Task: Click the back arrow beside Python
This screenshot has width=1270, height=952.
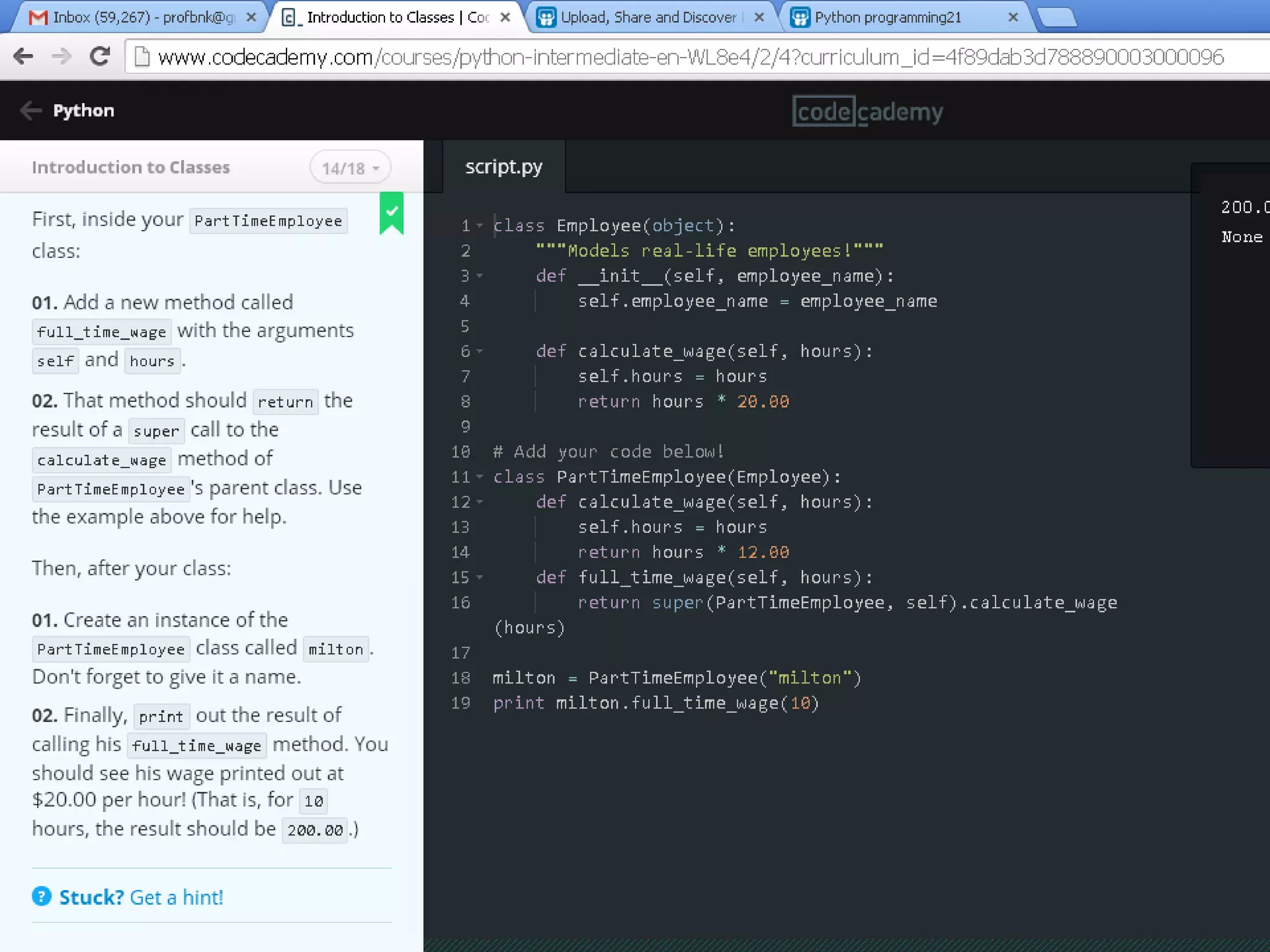Action: (x=30, y=110)
